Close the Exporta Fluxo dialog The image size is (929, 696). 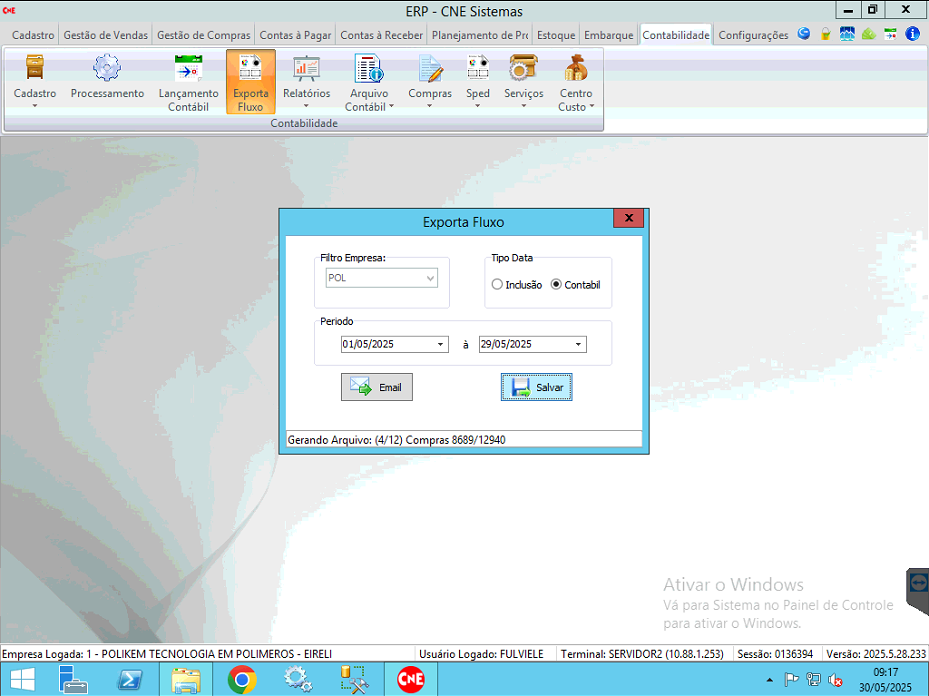click(628, 218)
